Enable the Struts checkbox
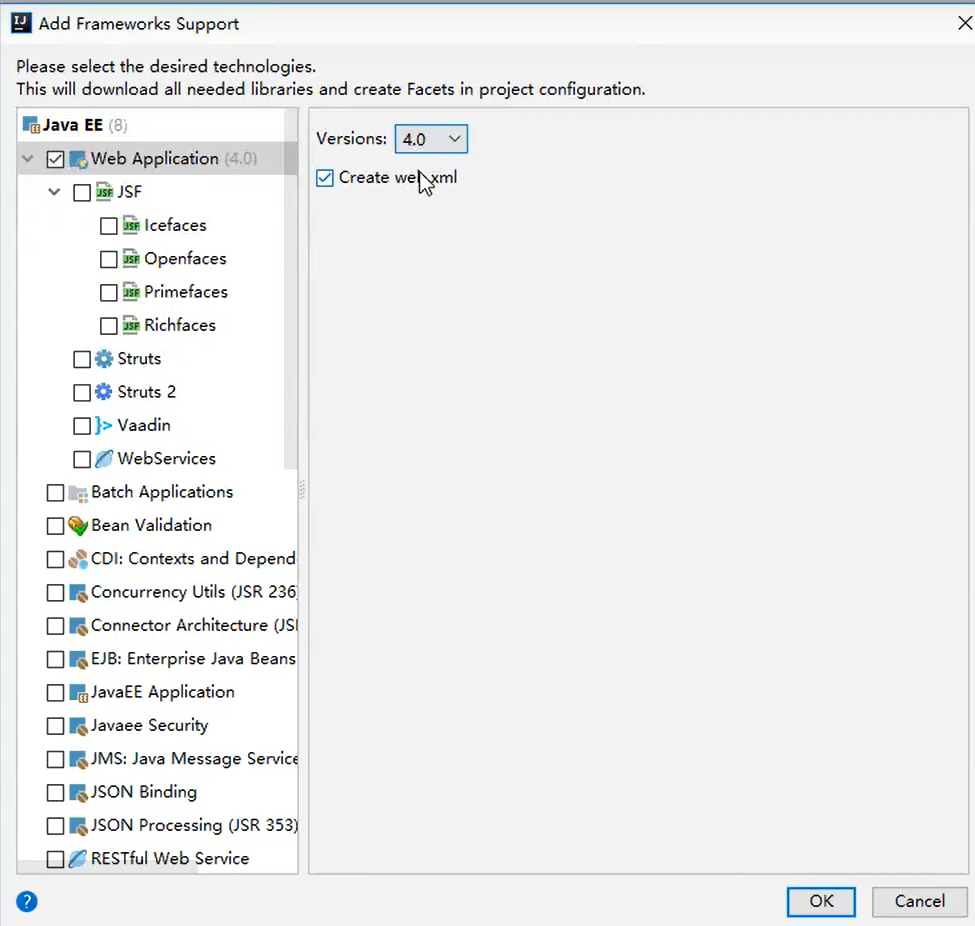Screen dimensions: 975x926 [82, 359]
